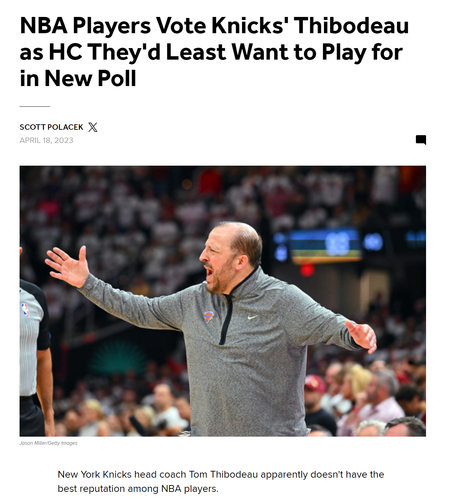450x500 pixels.
Task: Click the article headline about Thibodeau poll
Action: pyautogui.click(x=214, y=52)
